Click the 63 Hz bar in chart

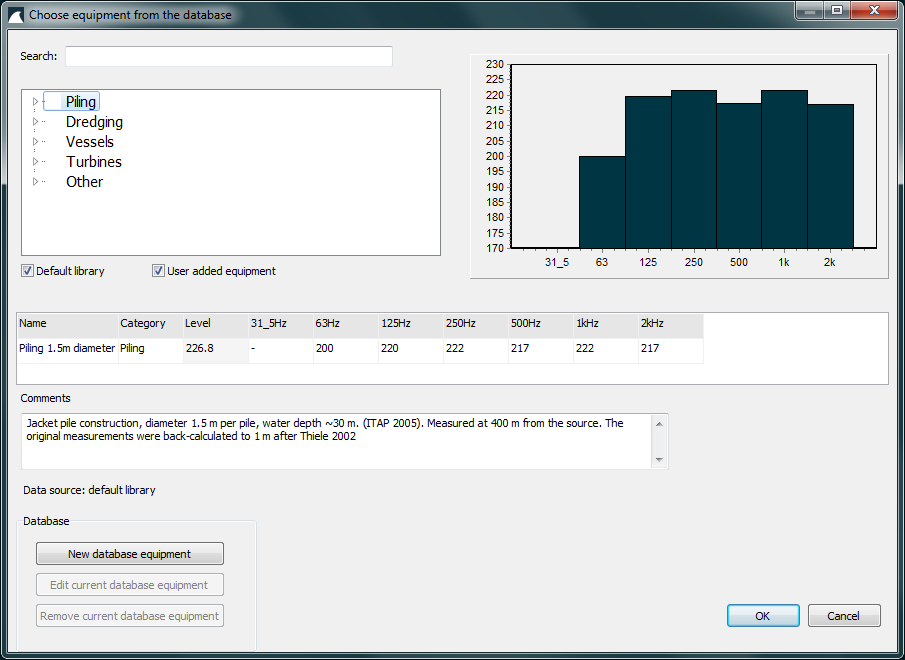point(602,202)
